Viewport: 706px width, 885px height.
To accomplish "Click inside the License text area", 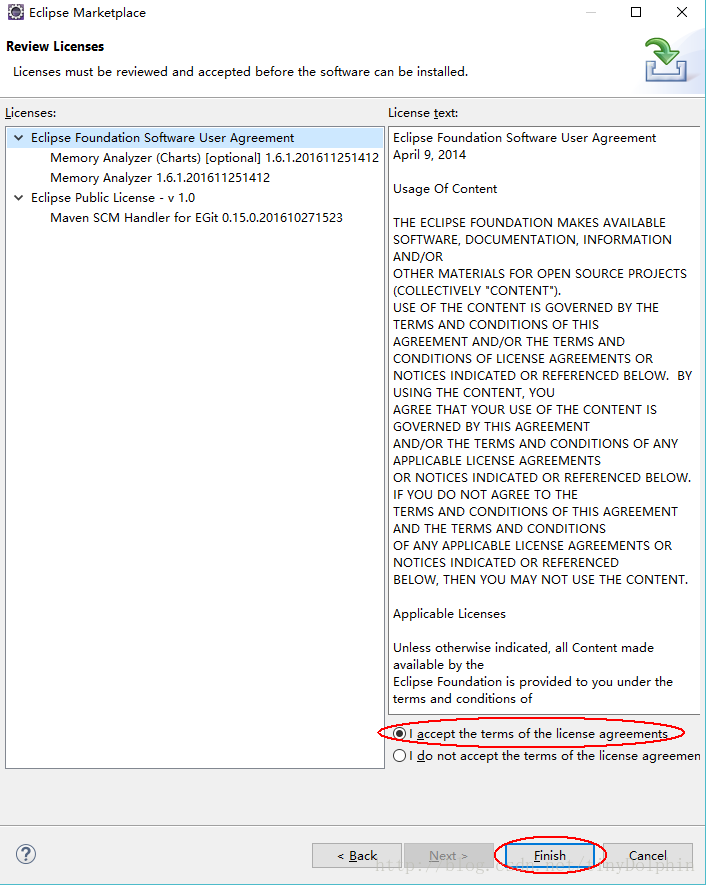I will click(x=544, y=420).
